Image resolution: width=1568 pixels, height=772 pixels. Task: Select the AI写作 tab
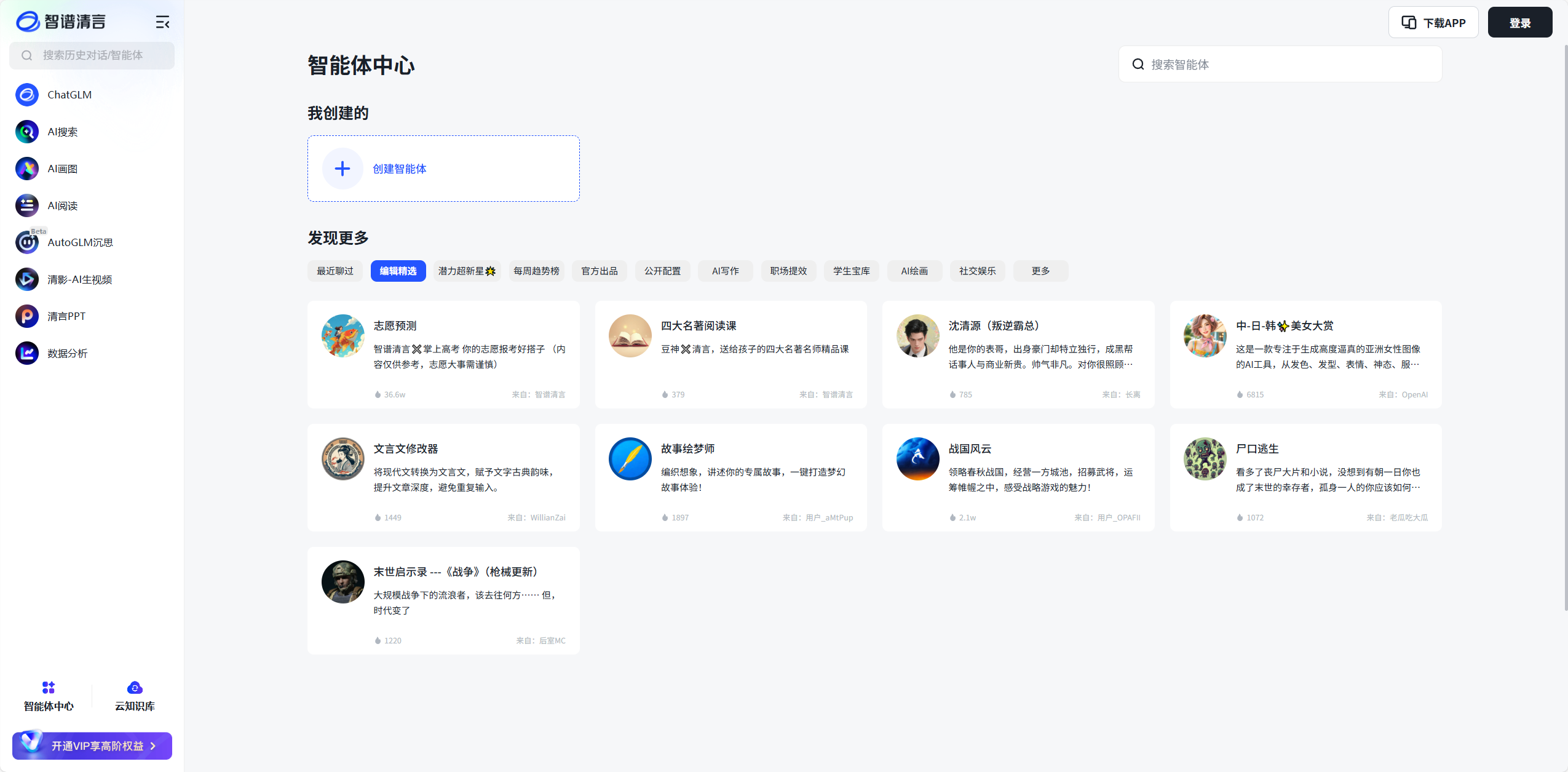point(726,271)
